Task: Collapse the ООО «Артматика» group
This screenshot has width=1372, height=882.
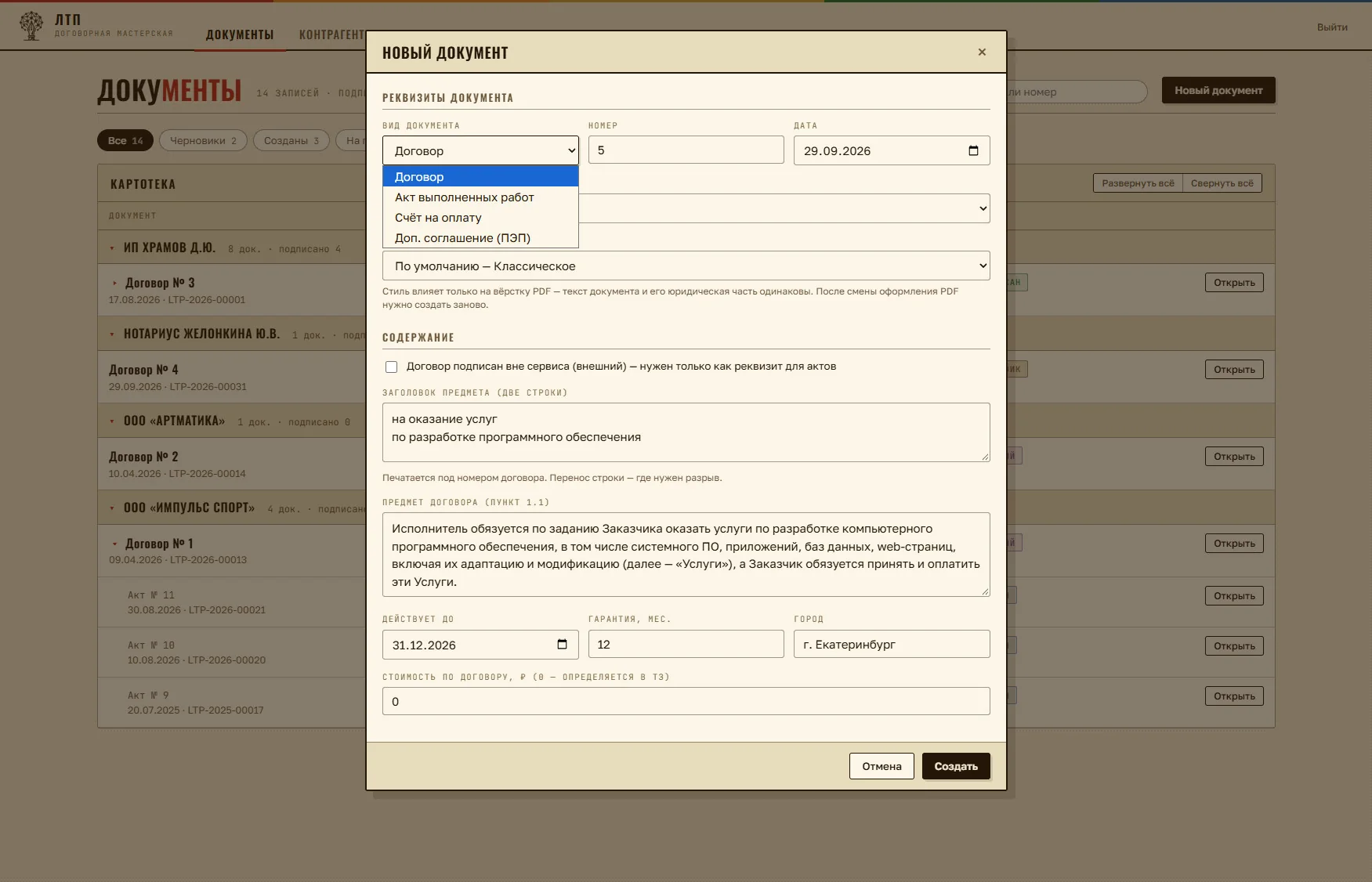Action: [x=112, y=422]
